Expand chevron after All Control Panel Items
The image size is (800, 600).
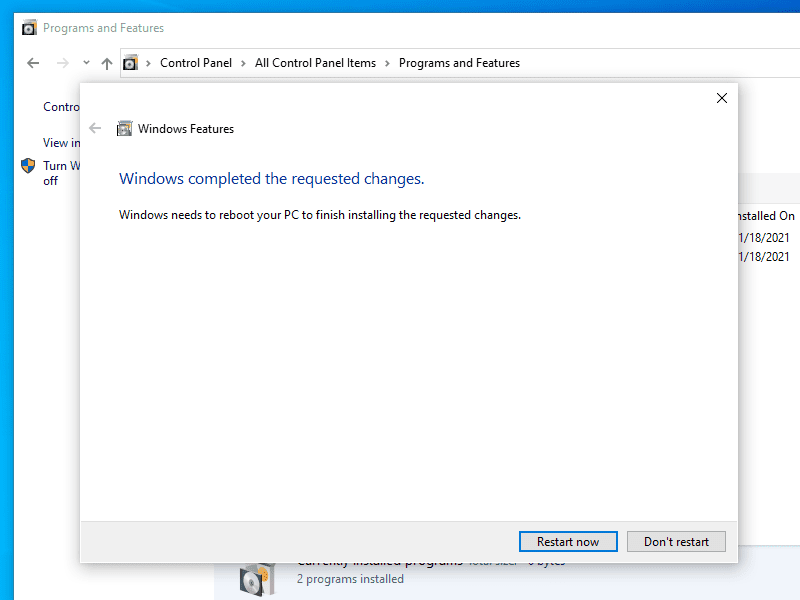(387, 63)
